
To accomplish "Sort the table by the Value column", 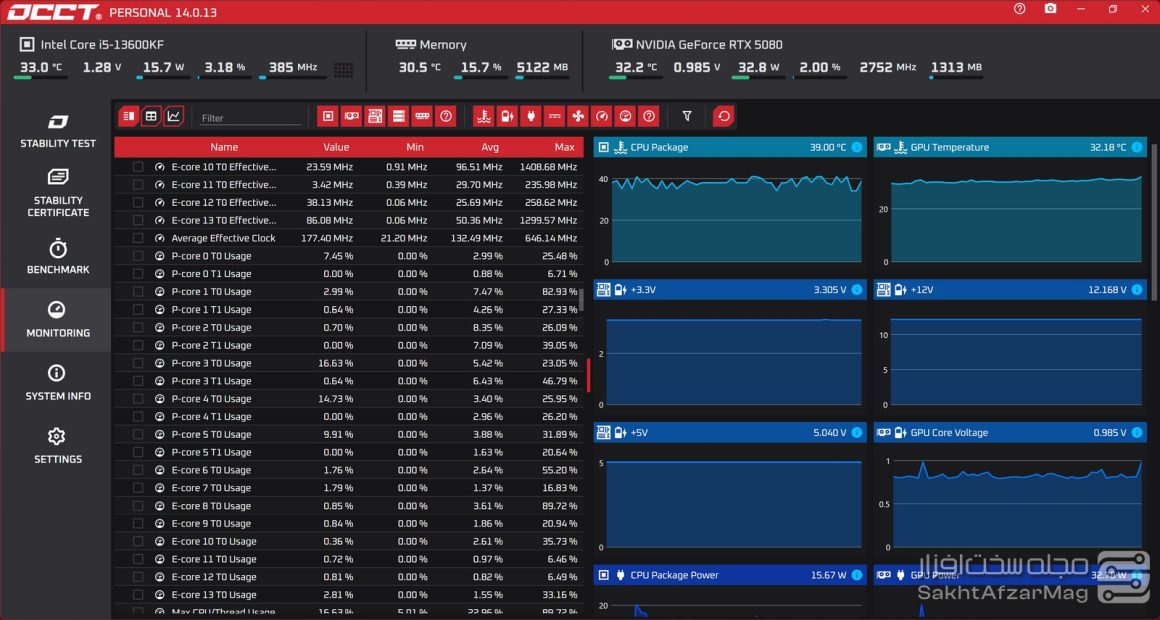I will [x=336, y=147].
